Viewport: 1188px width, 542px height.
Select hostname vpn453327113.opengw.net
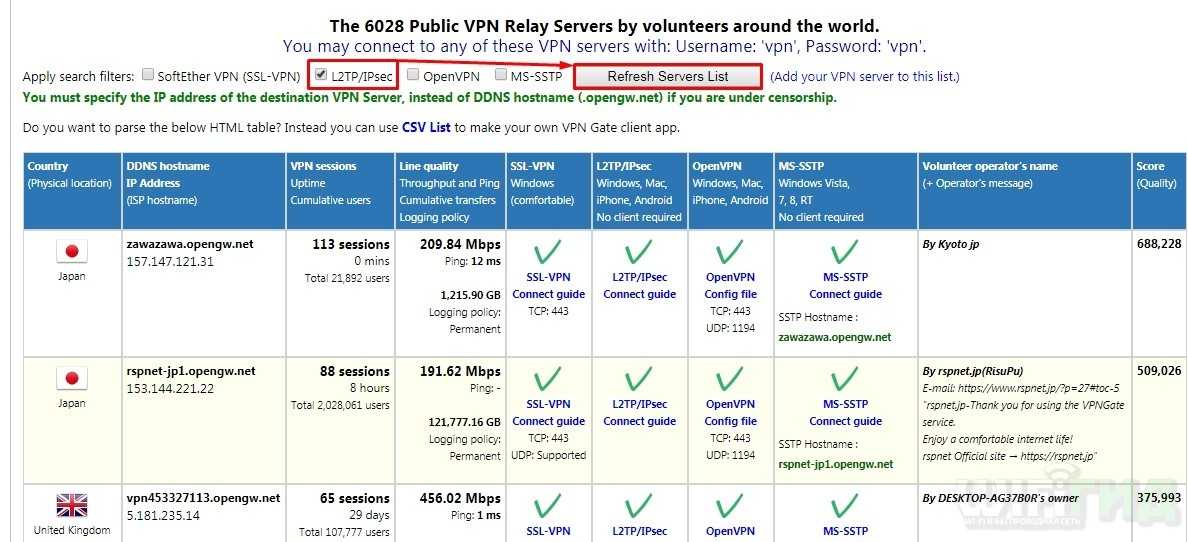tap(203, 498)
